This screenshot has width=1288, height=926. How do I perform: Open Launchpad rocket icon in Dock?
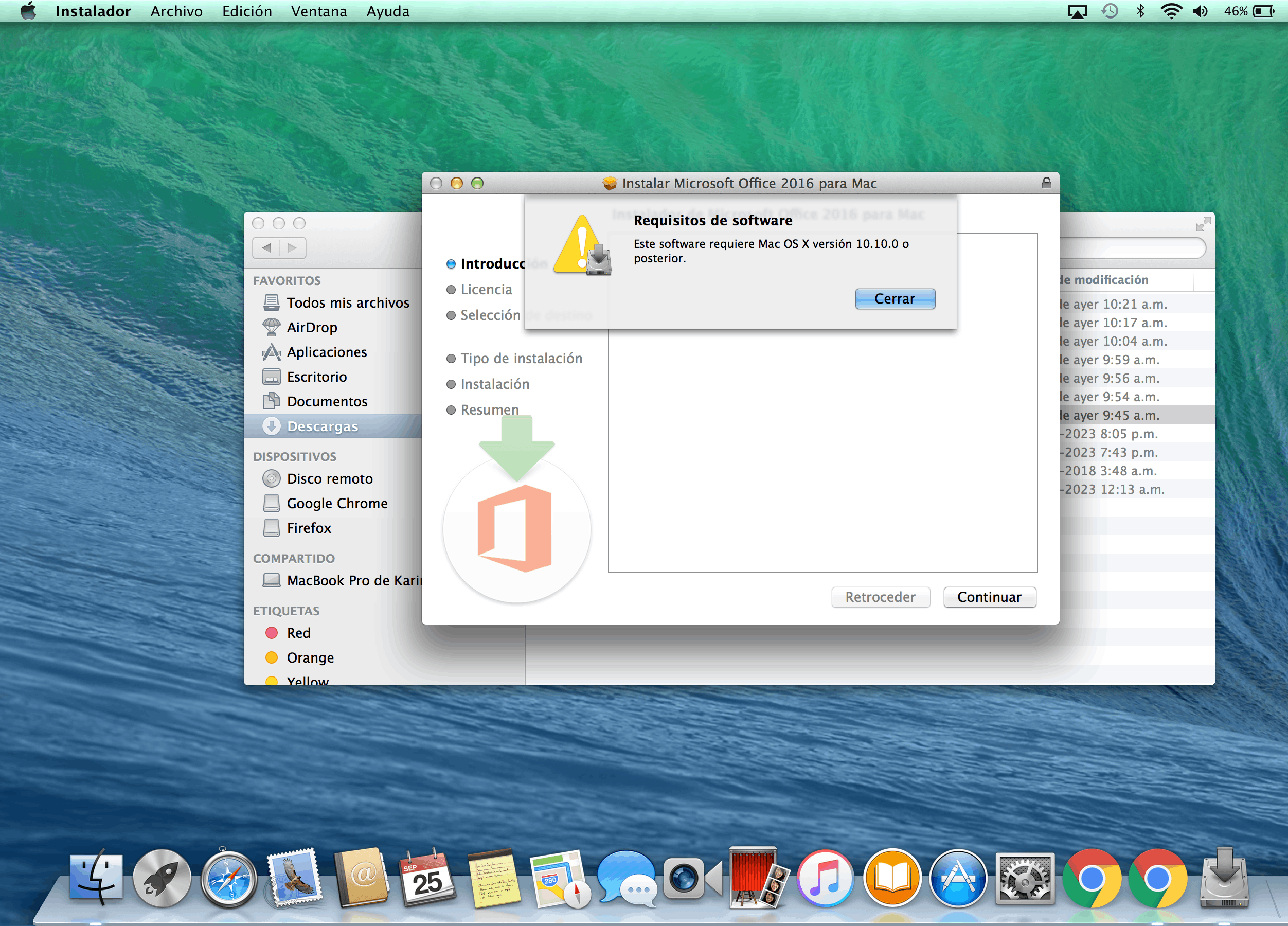click(x=163, y=879)
